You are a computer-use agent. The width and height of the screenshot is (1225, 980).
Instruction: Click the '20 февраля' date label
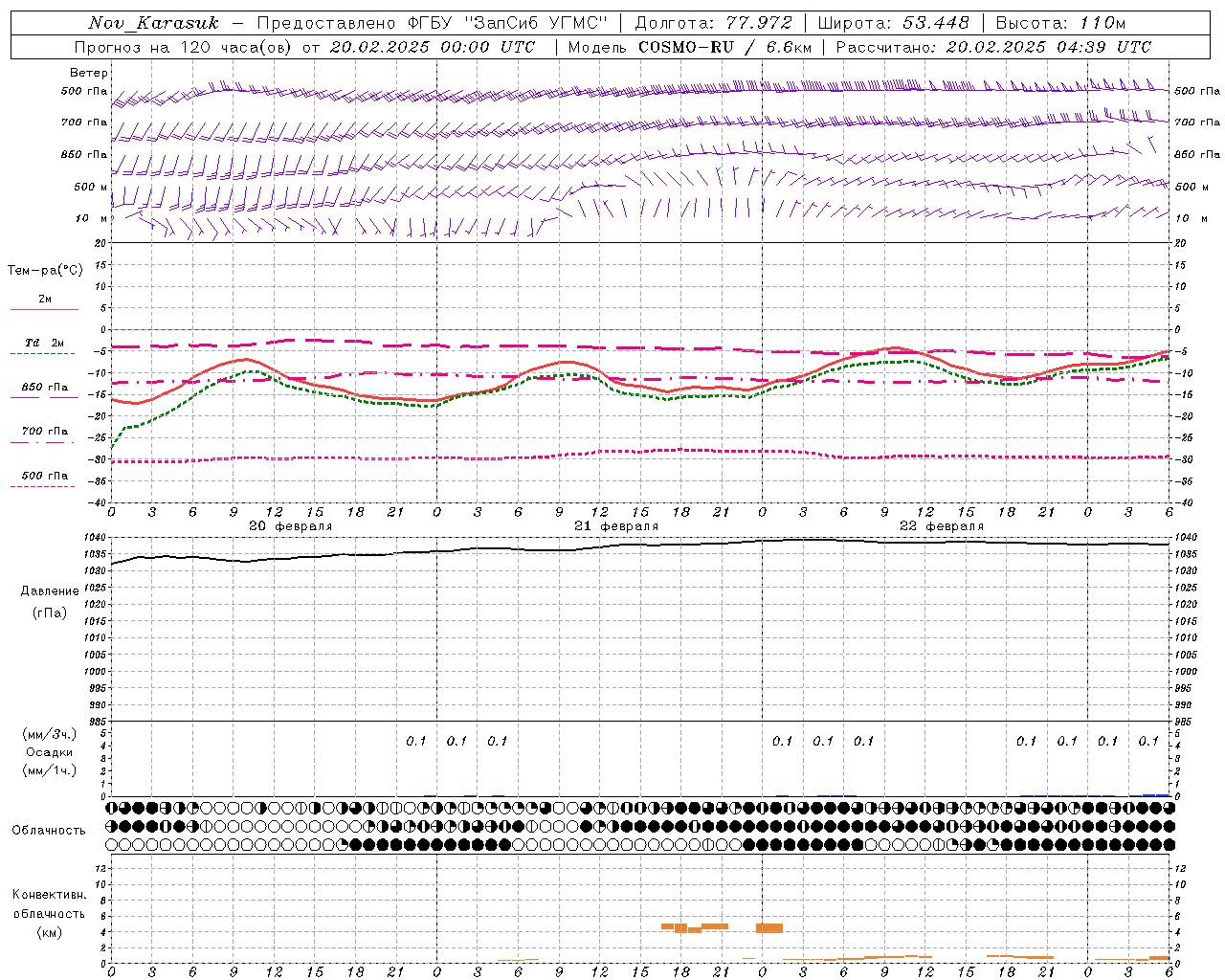[291, 526]
